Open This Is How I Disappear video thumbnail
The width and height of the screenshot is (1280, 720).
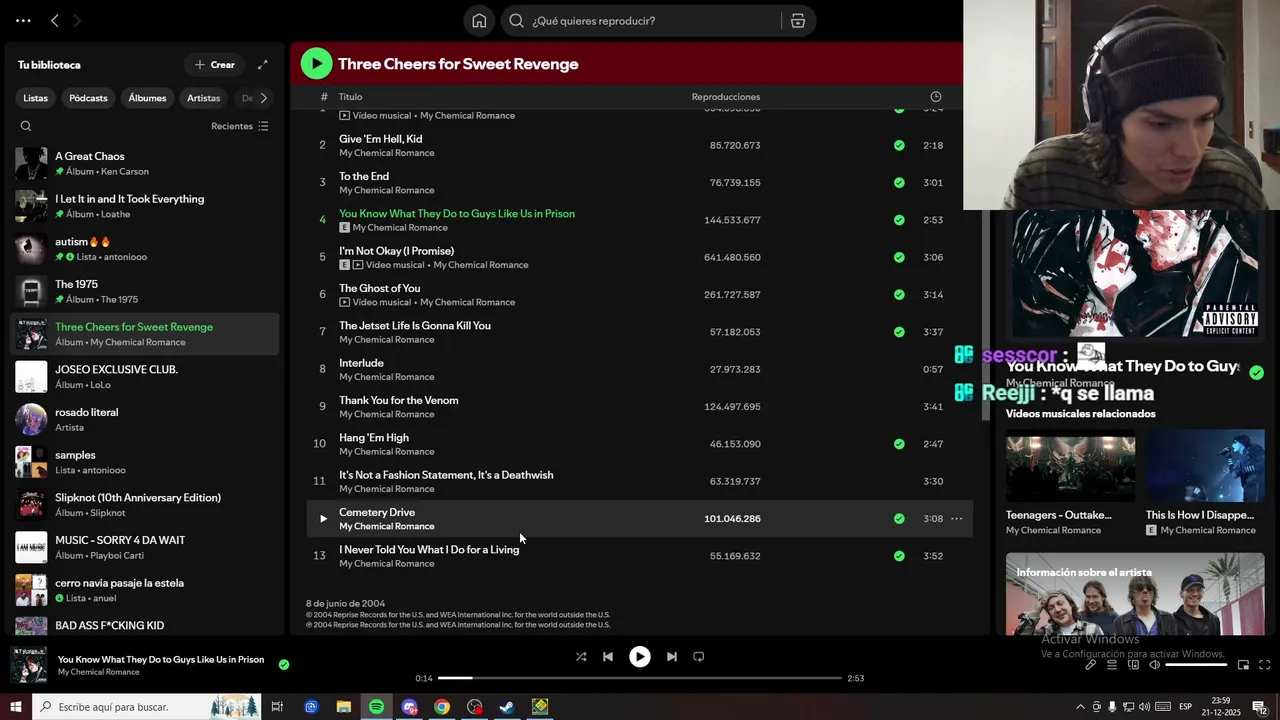click(1205, 466)
